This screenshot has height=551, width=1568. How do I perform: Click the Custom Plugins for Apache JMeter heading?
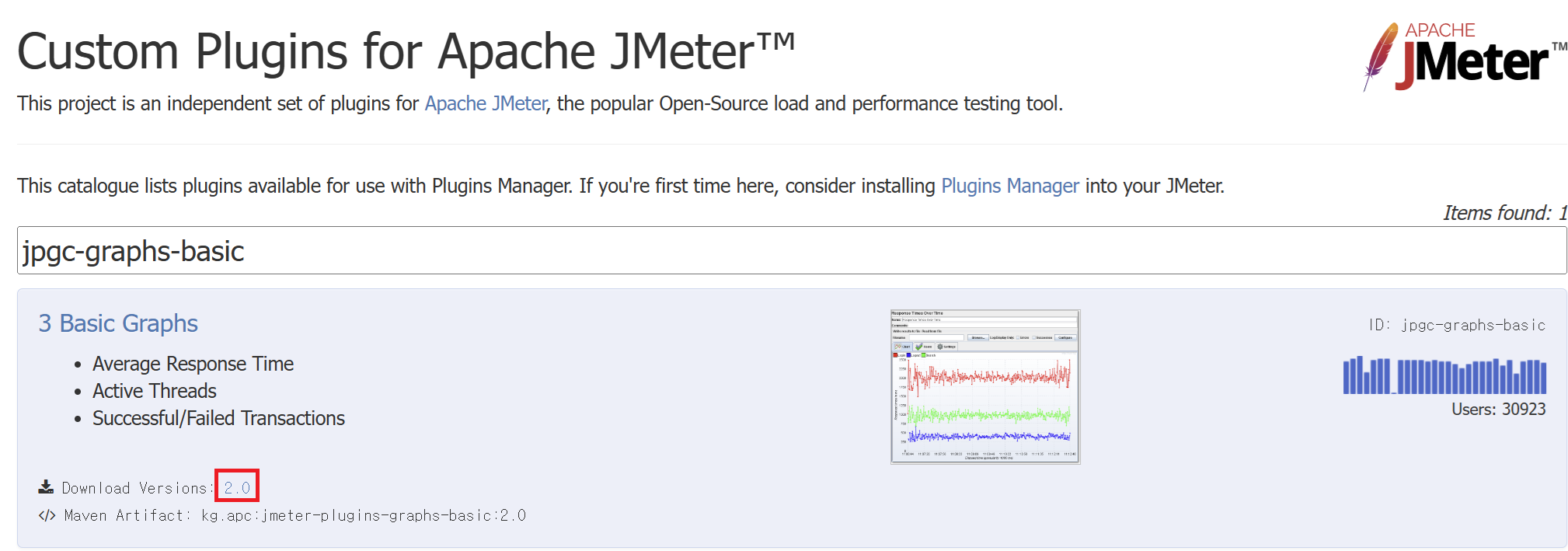click(406, 51)
